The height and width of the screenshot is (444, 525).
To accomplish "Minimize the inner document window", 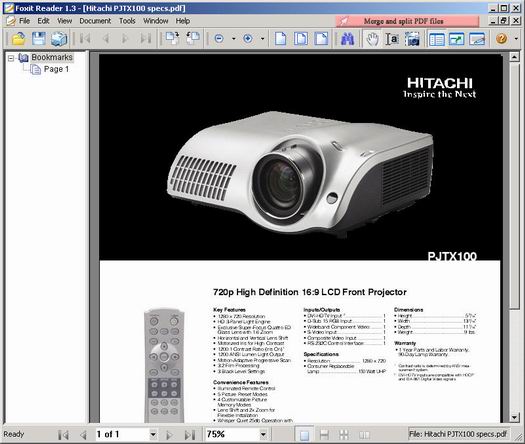I will [493, 21].
